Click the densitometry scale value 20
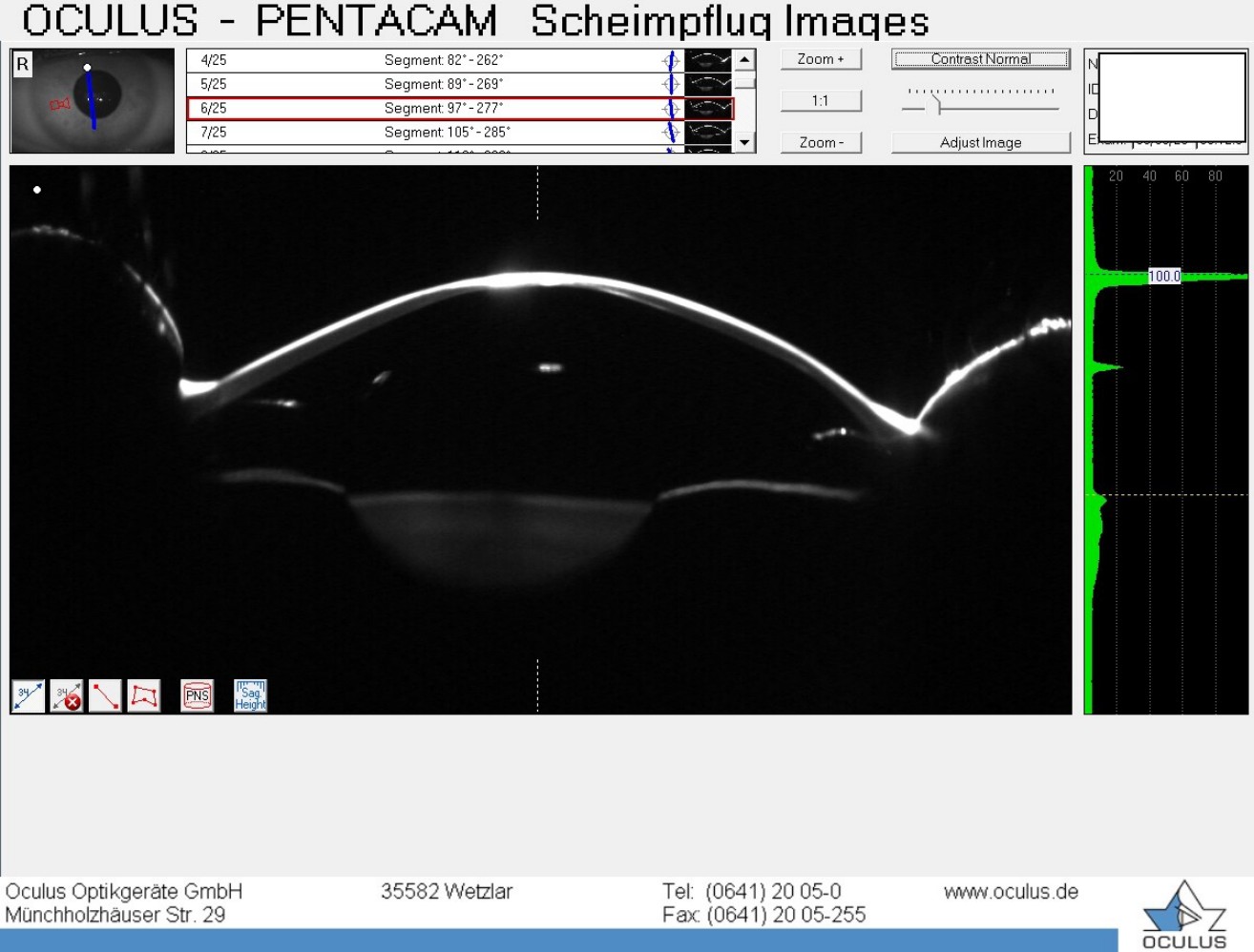 (x=1116, y=176)
